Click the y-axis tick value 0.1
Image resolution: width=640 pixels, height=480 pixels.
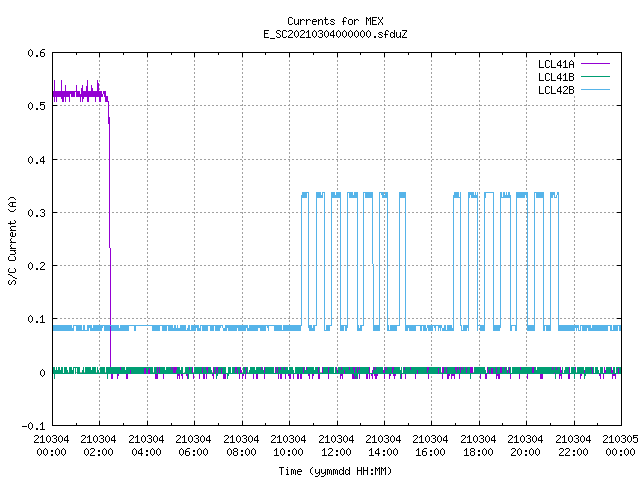37,319
